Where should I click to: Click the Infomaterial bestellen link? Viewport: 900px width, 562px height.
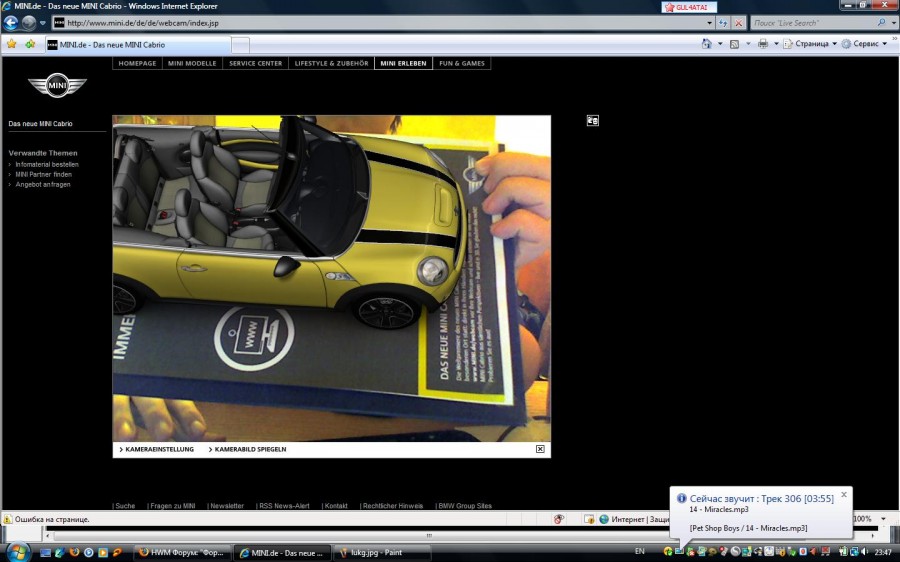coord(47,164)
